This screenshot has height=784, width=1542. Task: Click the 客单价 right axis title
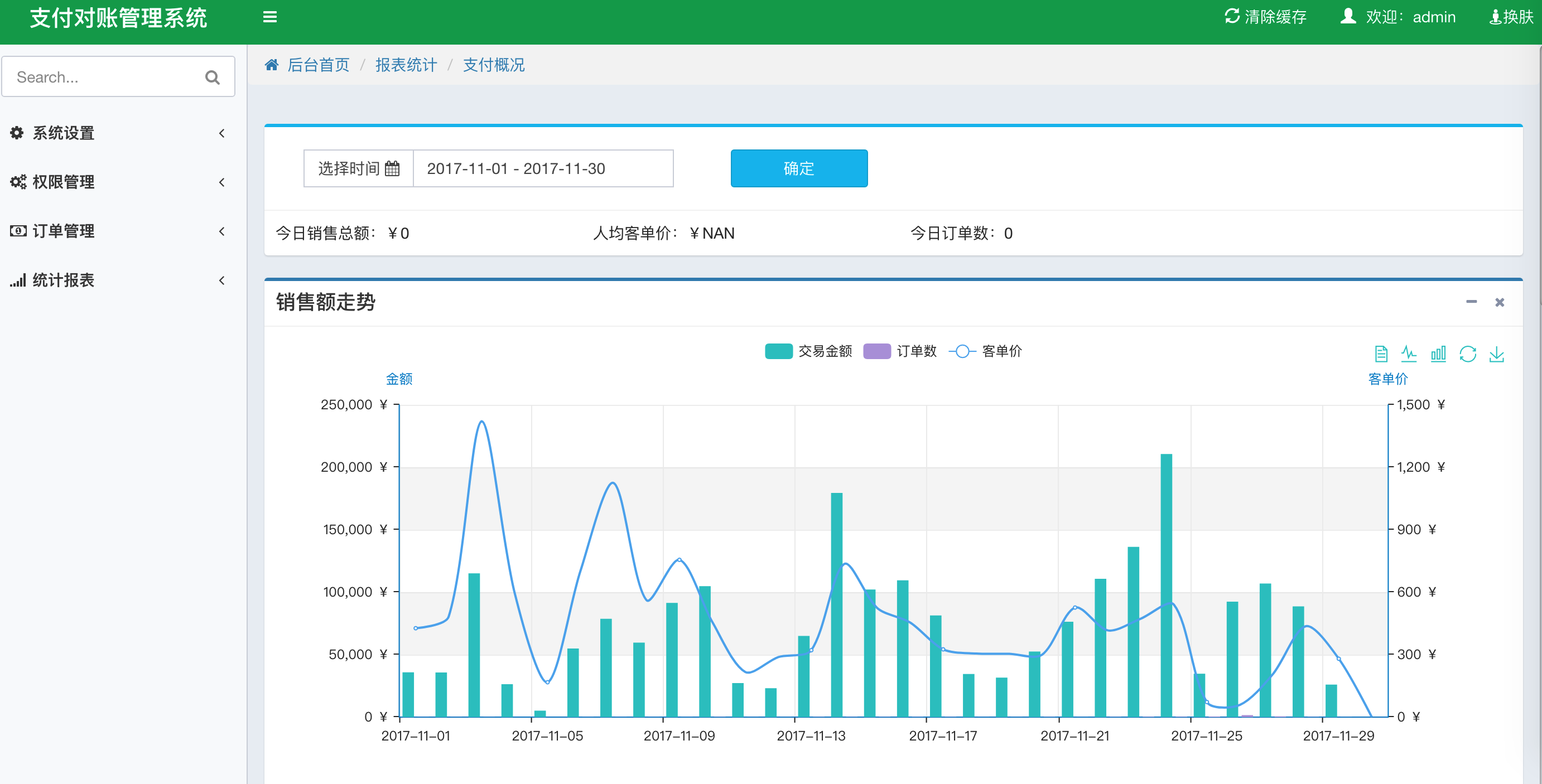(x=1388, y=379)
